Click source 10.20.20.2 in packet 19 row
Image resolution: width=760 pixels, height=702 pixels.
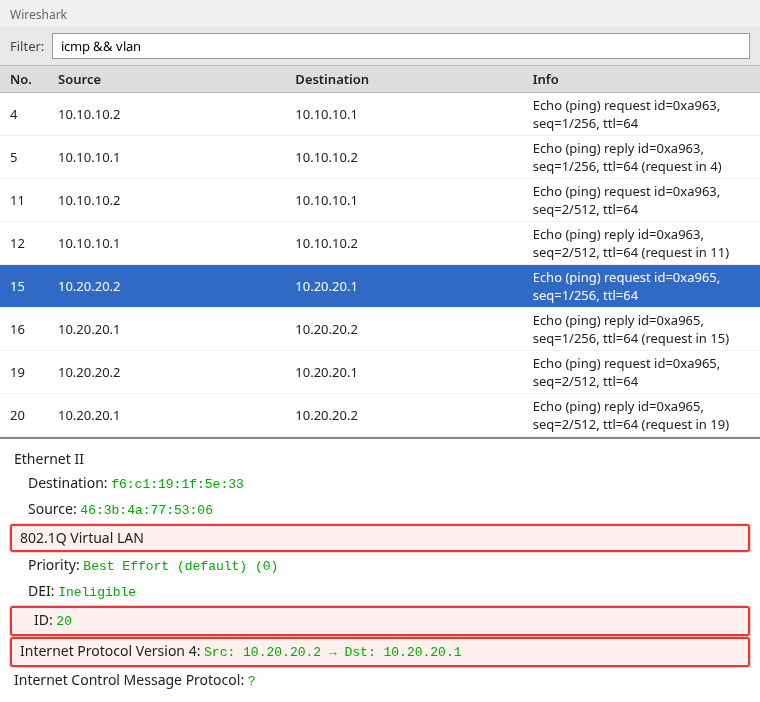pyautogui.click(x=89, y=372)
